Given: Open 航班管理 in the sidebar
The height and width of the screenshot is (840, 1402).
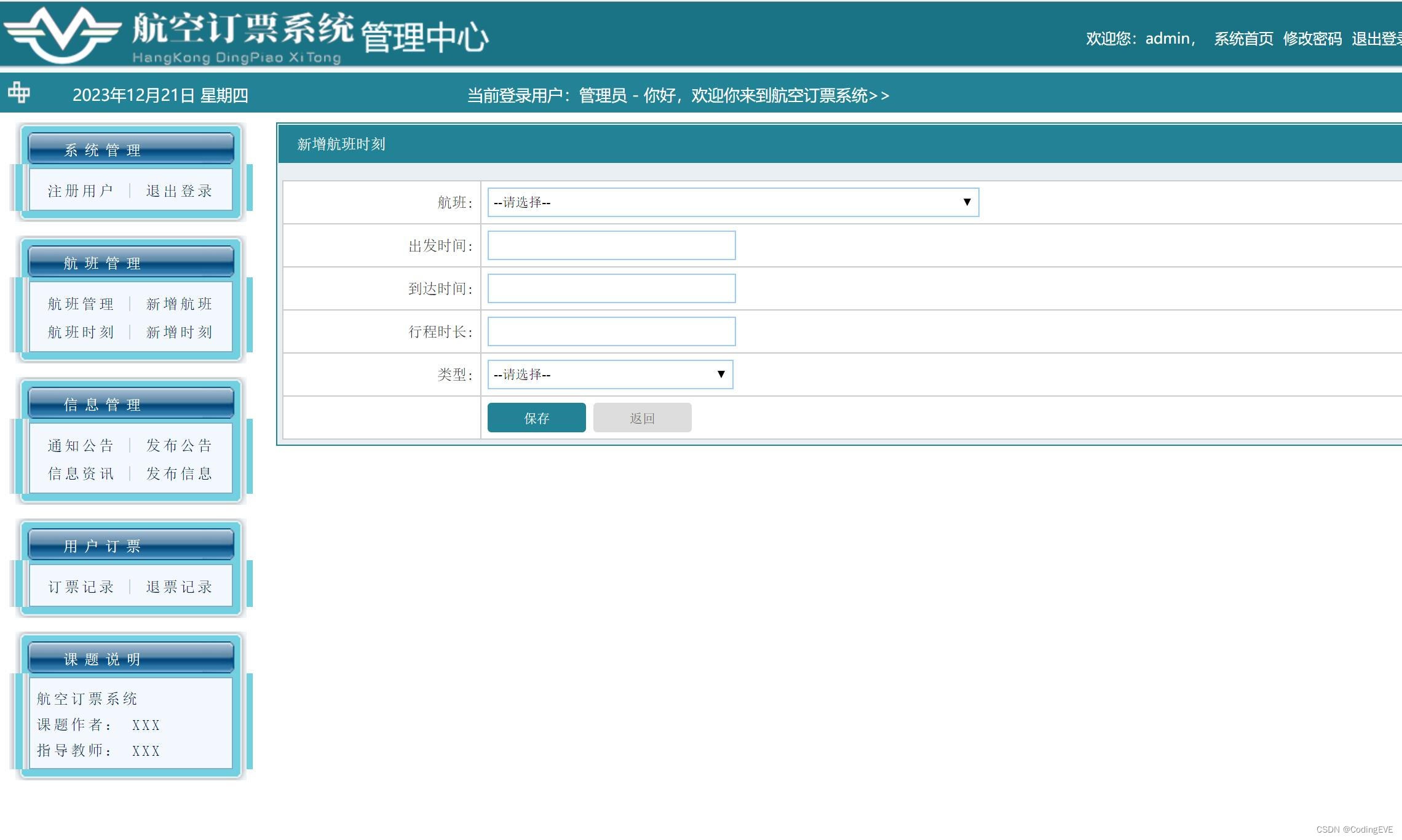Looking at the screenshot, I should 79,304.
